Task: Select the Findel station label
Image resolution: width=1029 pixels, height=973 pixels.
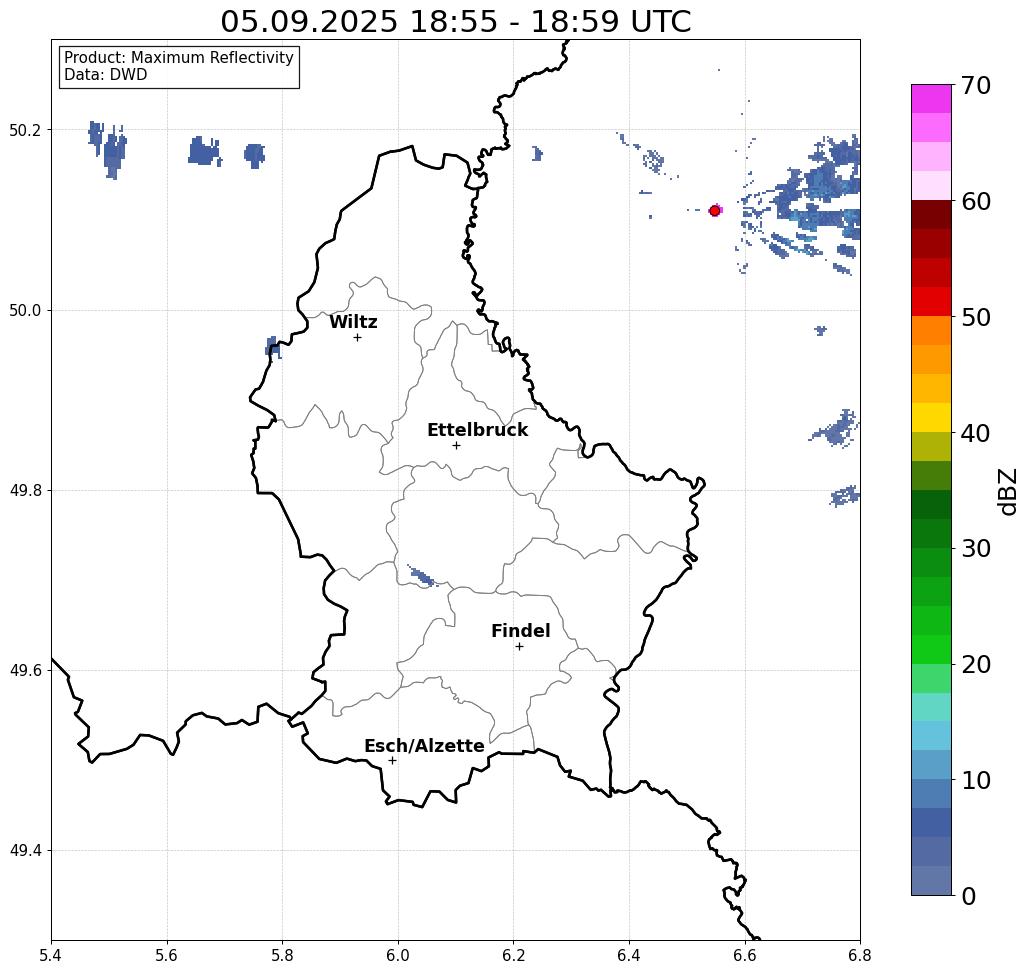Action: tap(520, 631)
